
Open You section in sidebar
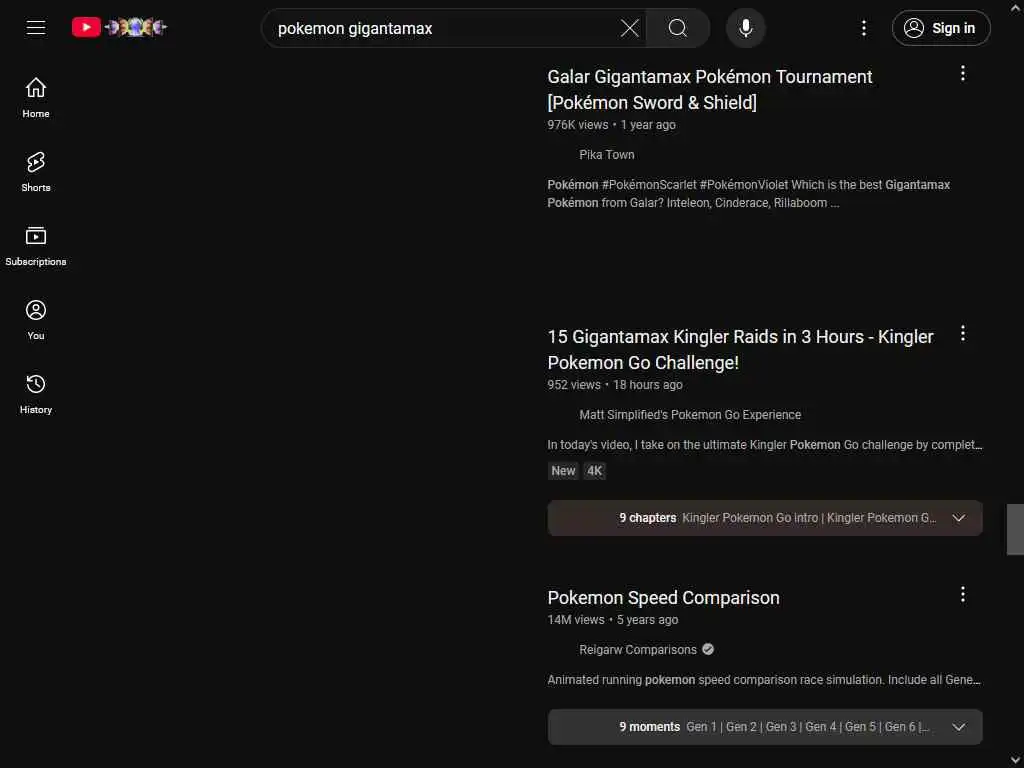(36, 320)
